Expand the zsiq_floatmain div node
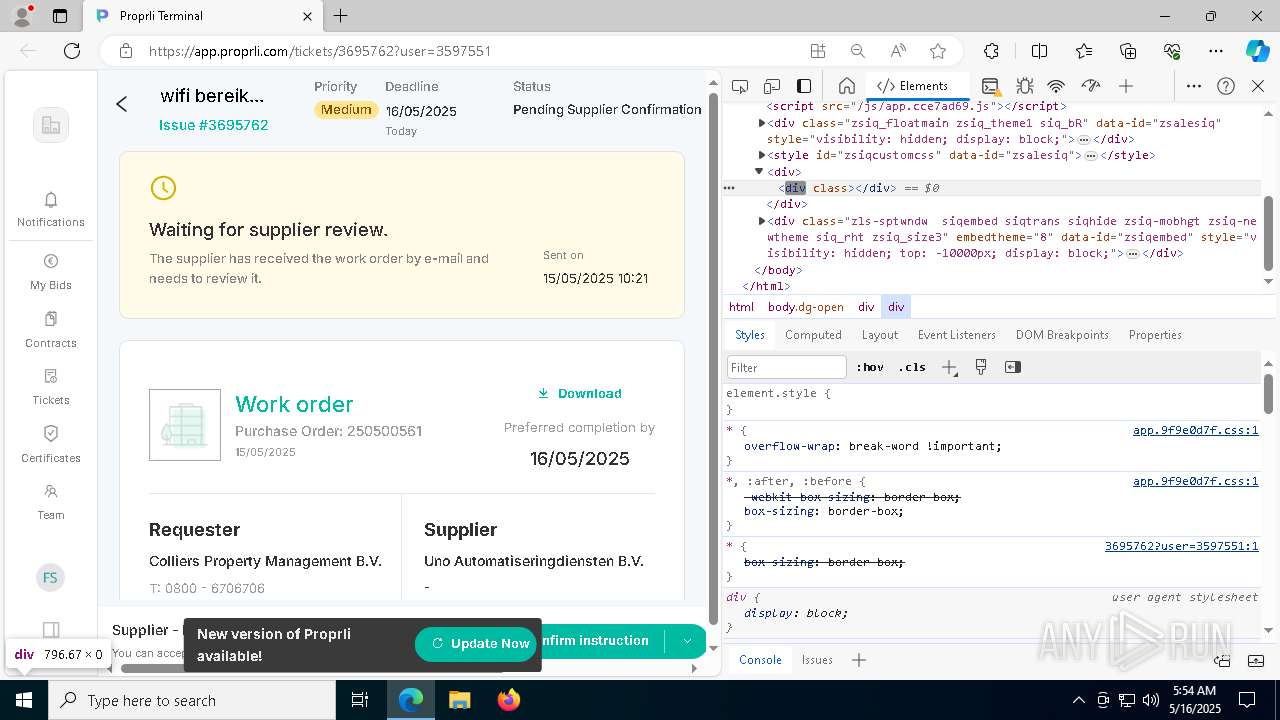This screenshot has height=720, width=1280. pyautogui.click(x=762, y=123)
